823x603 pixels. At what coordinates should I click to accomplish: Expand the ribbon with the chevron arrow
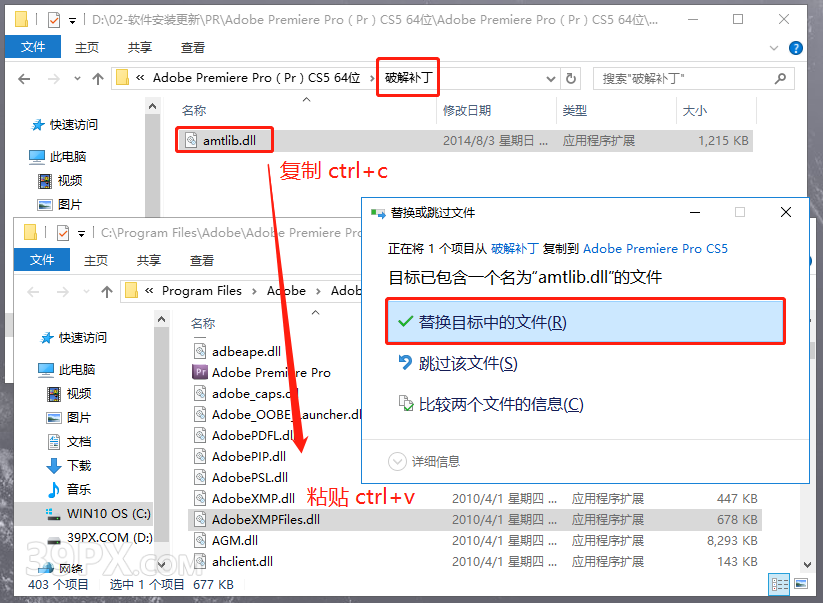pyautogui.click(x=772, y=47)
